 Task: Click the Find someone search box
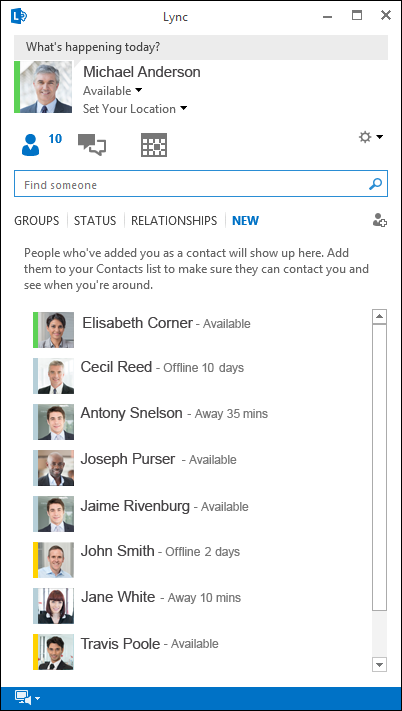coord(201,184)
